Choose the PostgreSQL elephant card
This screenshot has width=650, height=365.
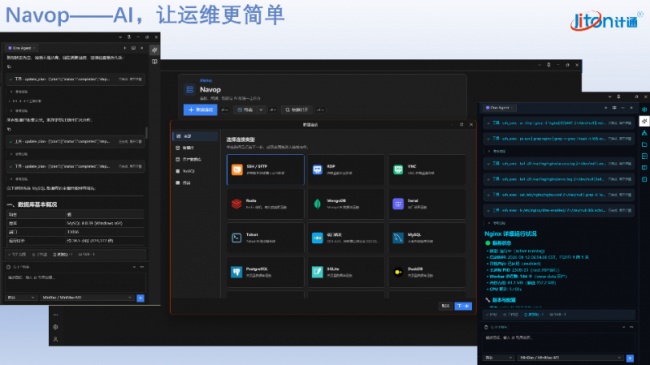coord(266,272)
